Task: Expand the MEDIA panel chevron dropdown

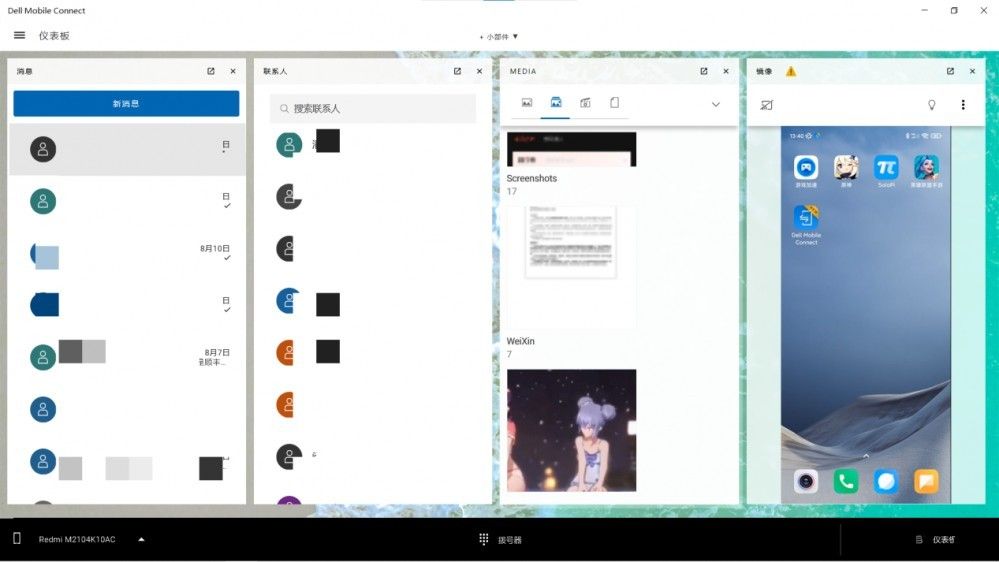Action: click(x=716, y=104)
